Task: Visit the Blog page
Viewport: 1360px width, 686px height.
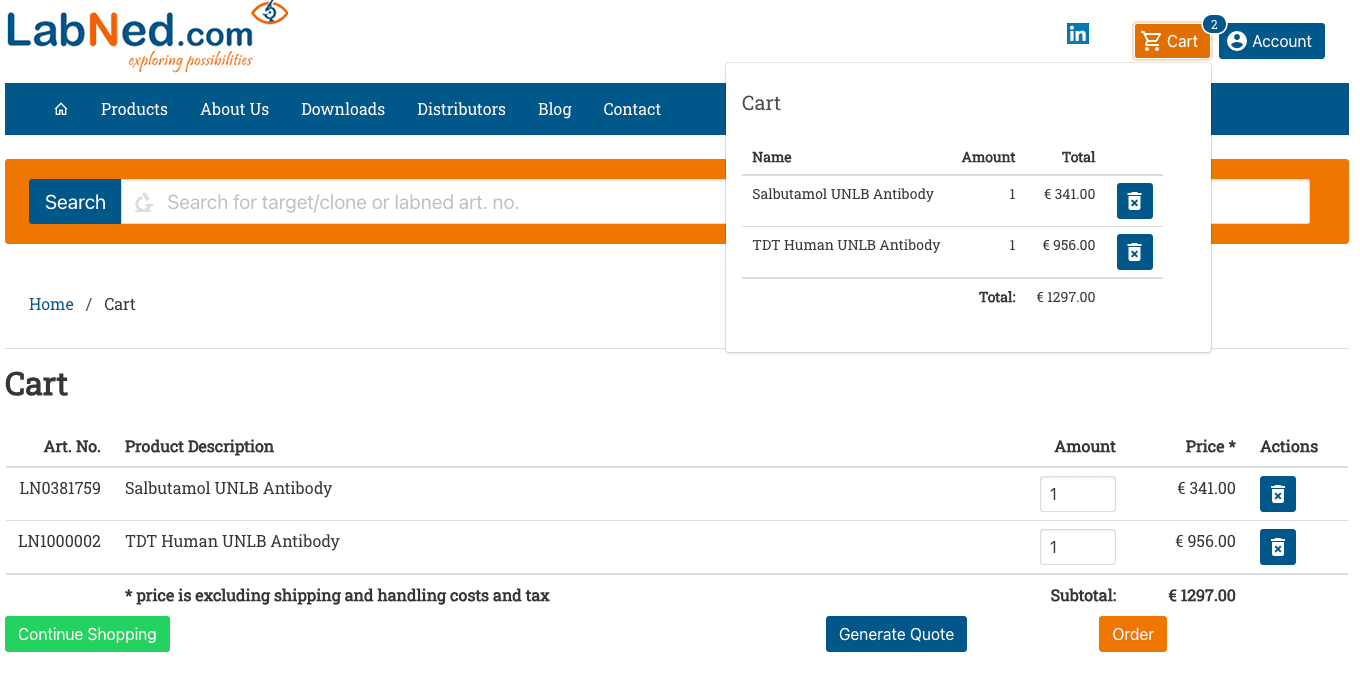Action: 554,109
